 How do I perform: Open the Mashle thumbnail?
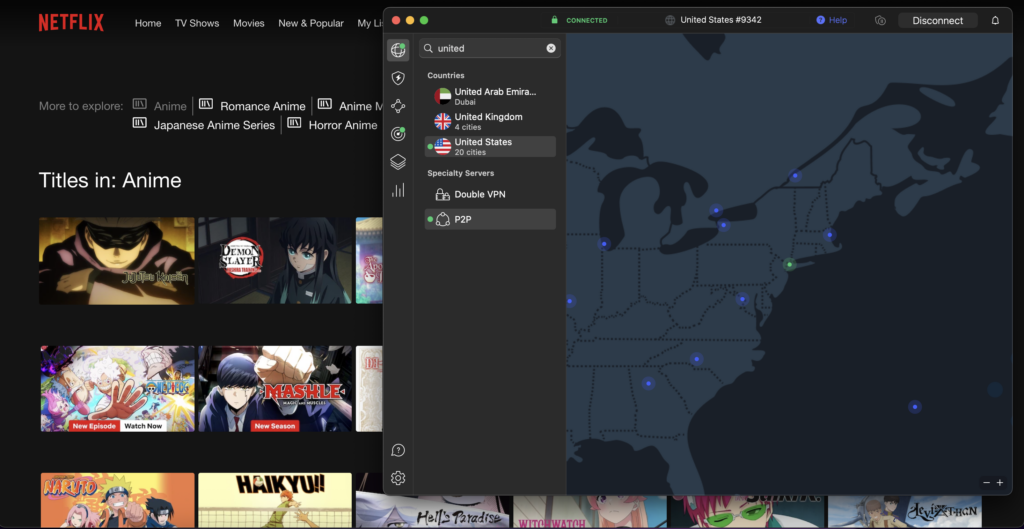275,389
